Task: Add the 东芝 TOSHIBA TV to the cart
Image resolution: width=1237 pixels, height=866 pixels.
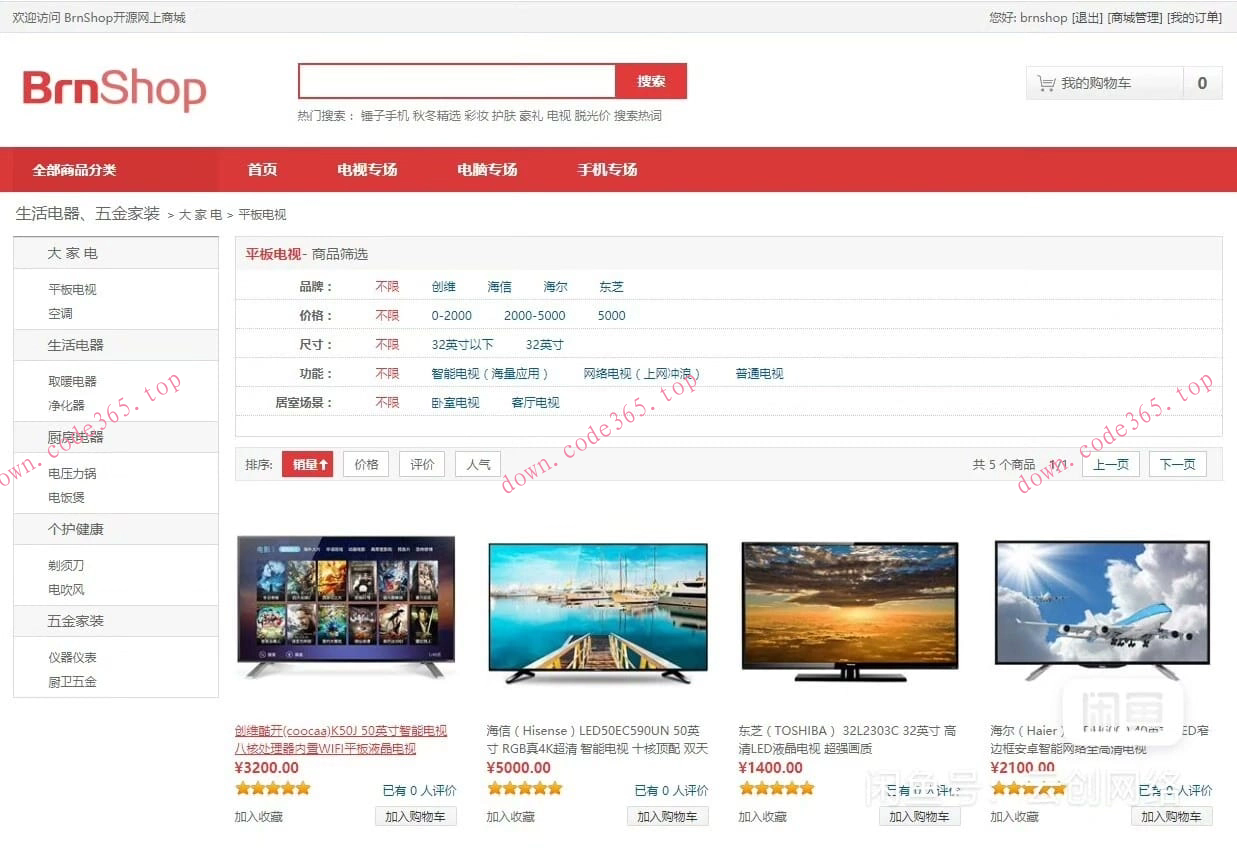Action: pyautogui.click(x=920, y=815)
